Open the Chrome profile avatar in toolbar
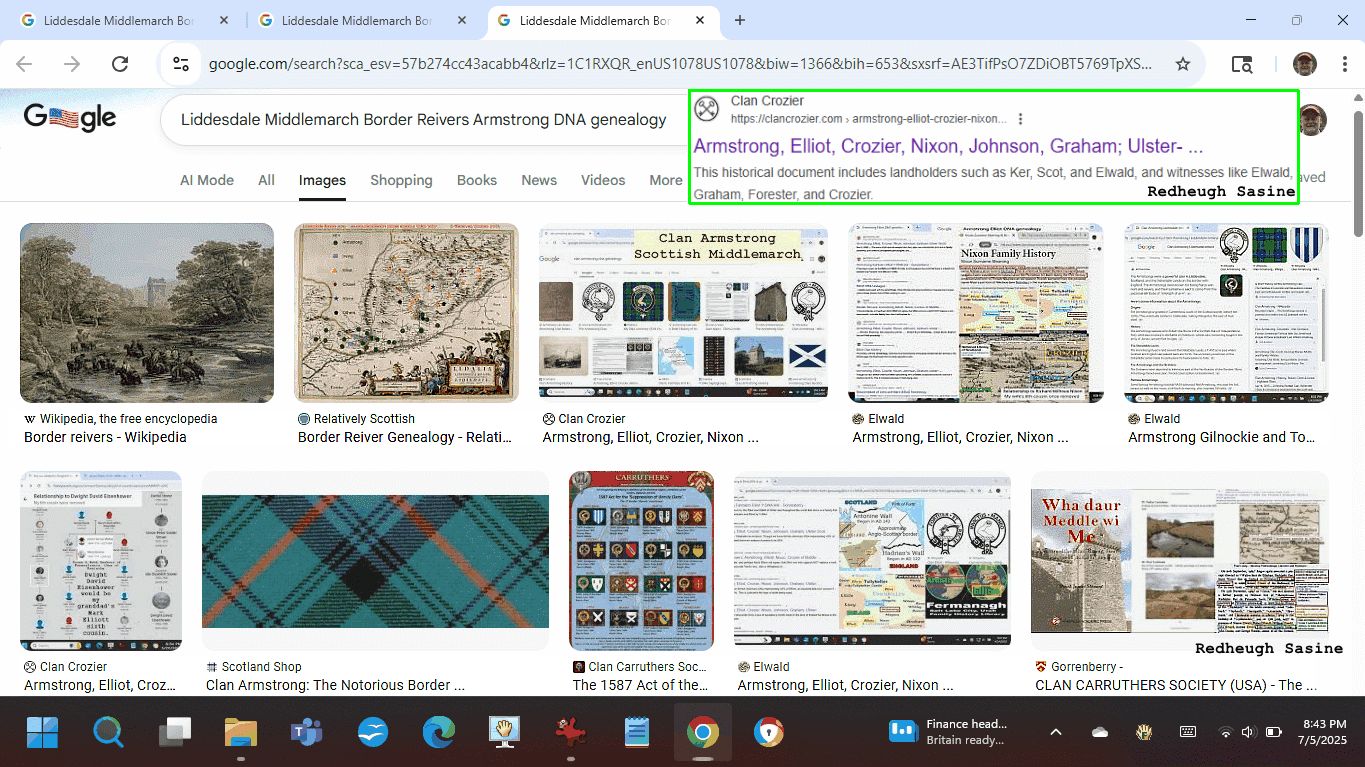1365x767 pixels. coord(1304,64)
